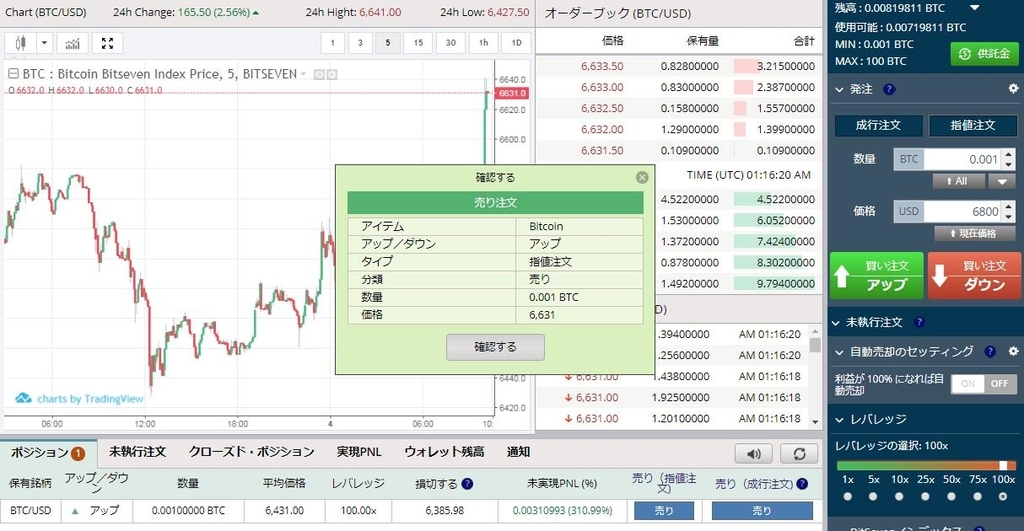Image resolution: width=1024 pixels, height=531 pixels.
Task: Toggle fullscreen chart mode icon
Action: pyautogui.click(x=108, y=43)
